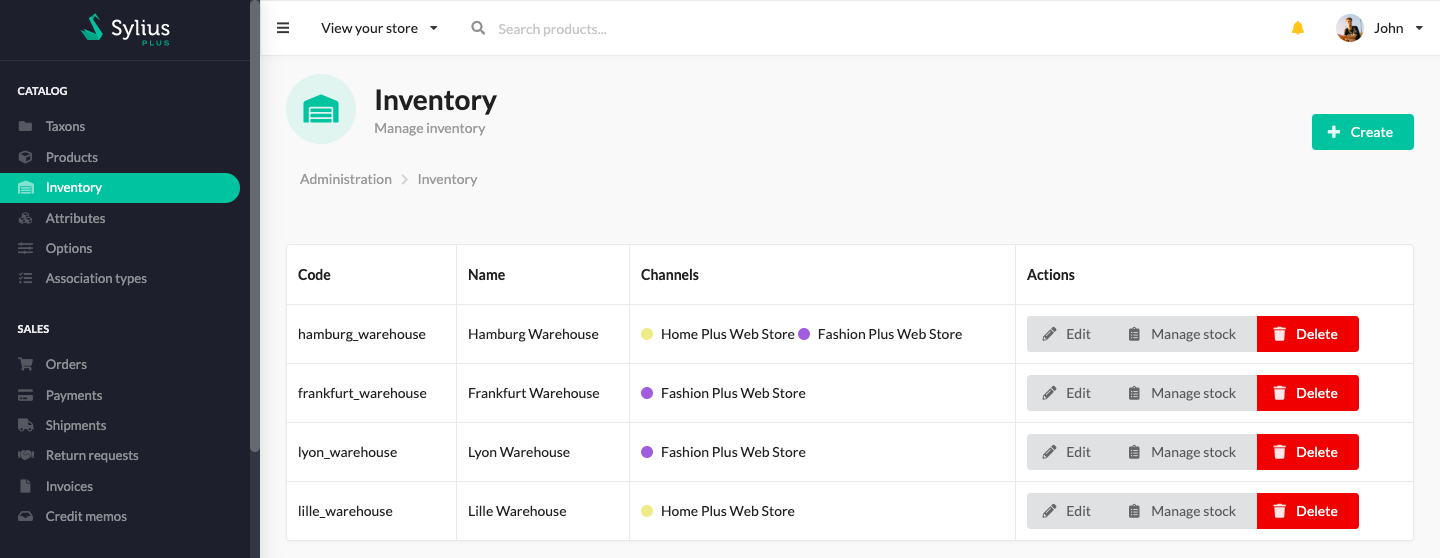Click the hamburger menu icon in top bar
The height and width of the screenshot is (558, 1440).
click(283, 28)
